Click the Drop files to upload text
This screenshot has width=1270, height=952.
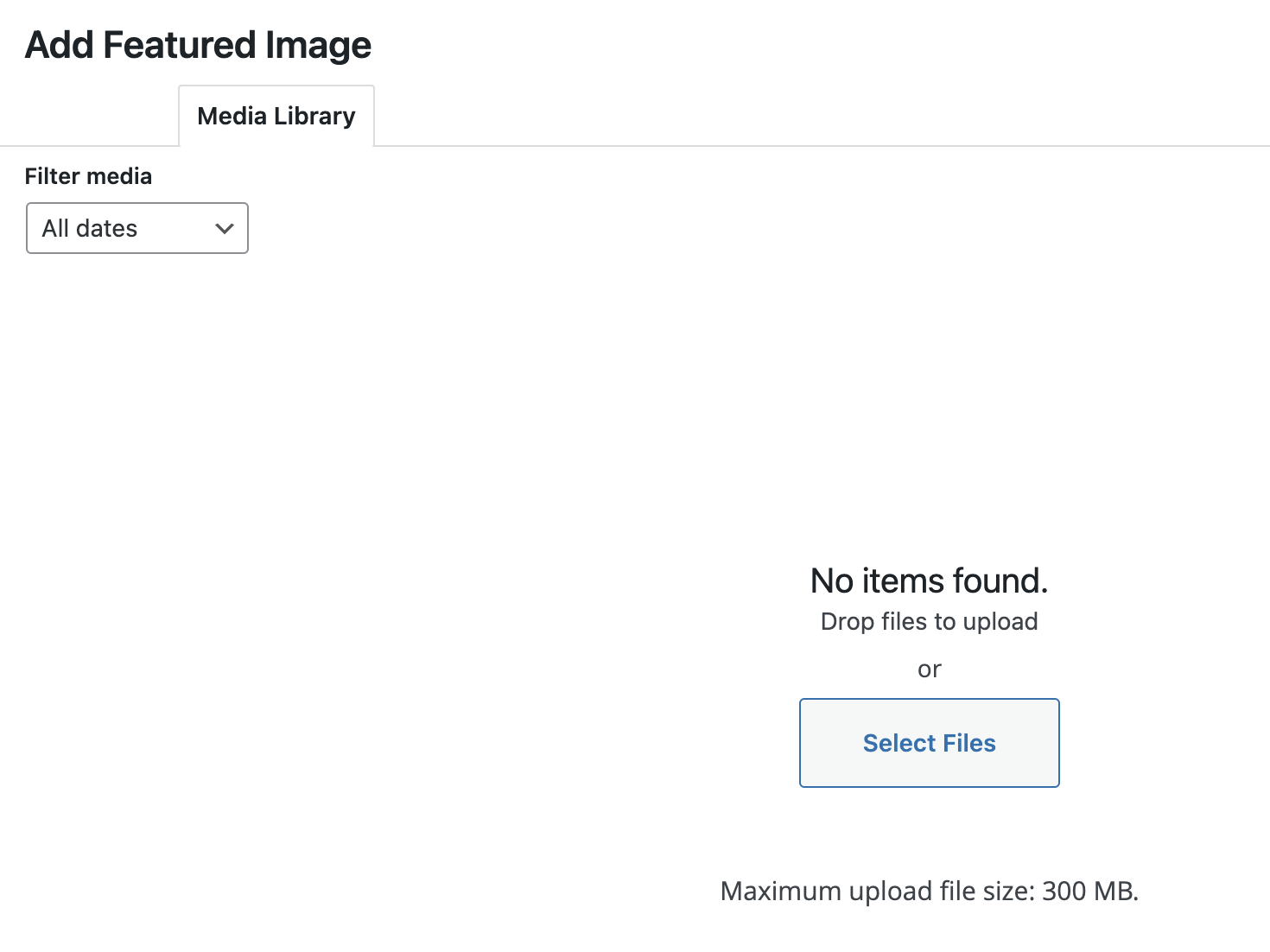tap(929, 620)
